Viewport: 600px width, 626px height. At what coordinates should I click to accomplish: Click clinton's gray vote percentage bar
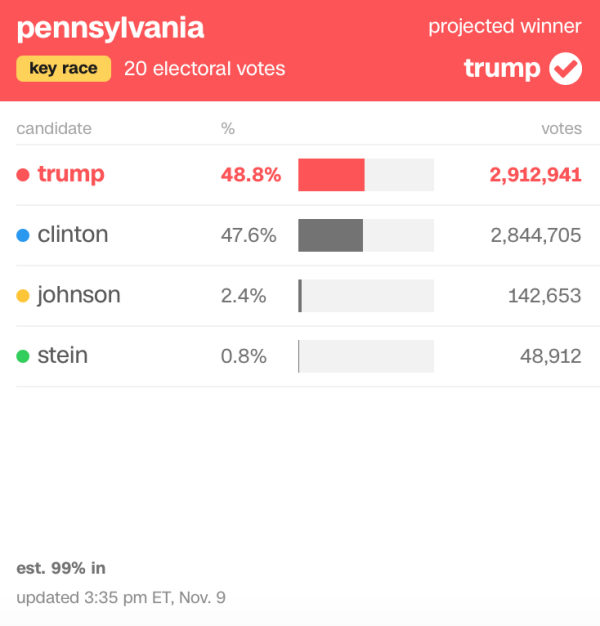pyautogui.click(x=331, y=235)
